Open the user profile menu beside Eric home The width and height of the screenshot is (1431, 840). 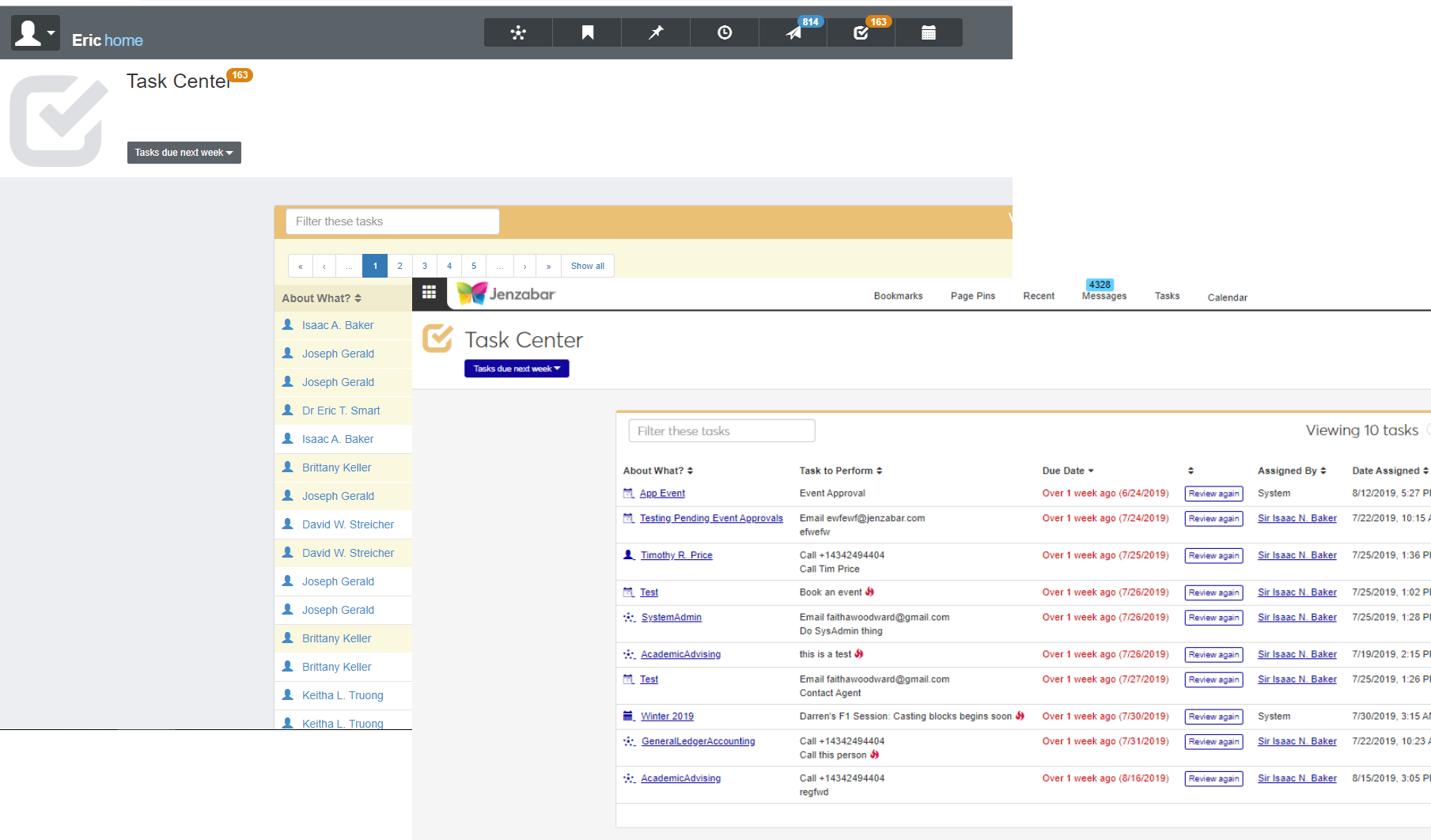pyautogui.click(x=35, y=33)
